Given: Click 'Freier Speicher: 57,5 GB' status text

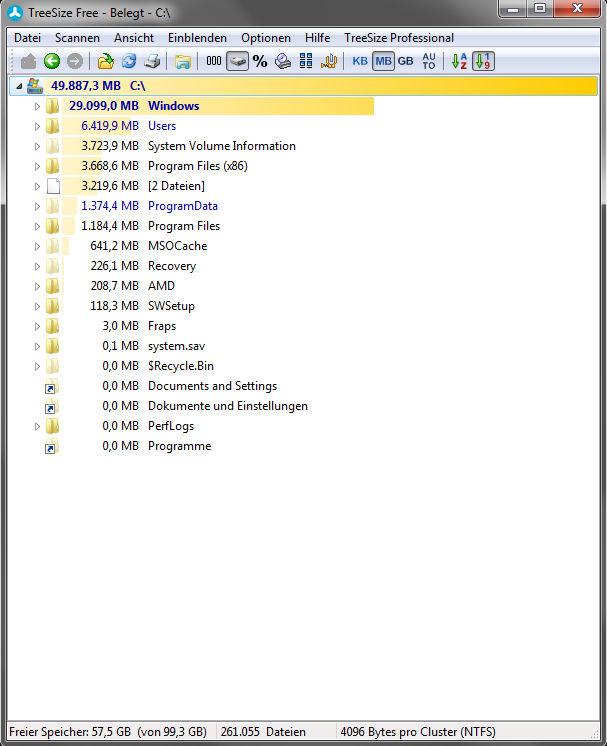Looking at the screenshot, I should click(70, 731).
